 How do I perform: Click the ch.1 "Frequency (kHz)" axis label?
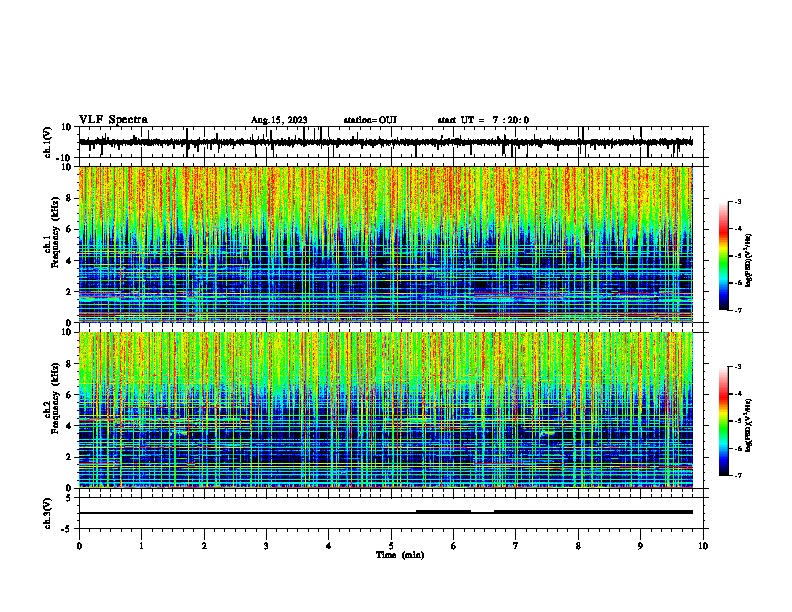(55, 233)
